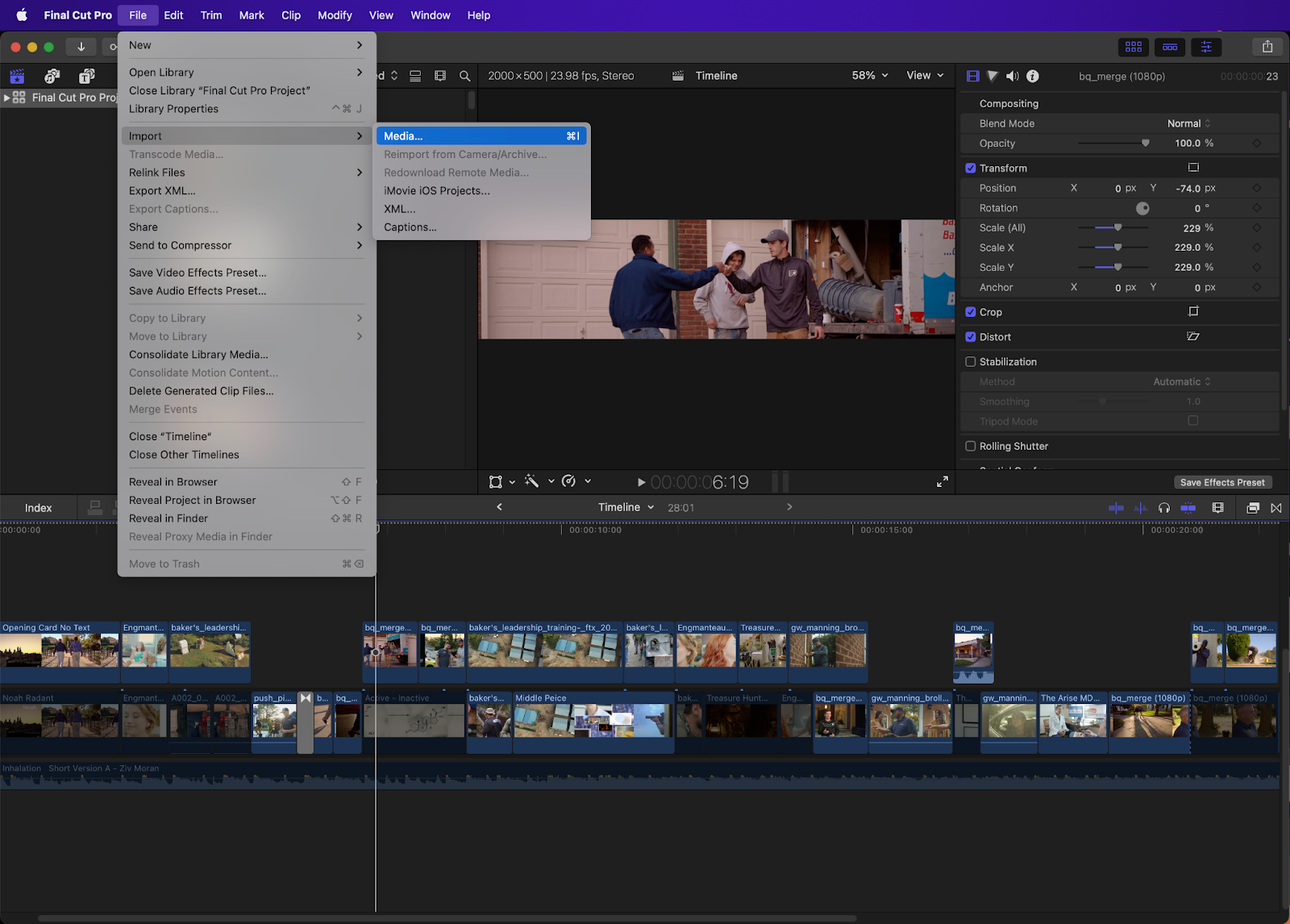Screen dimensions: 1290x924
Task: Open the Edit menu in menu bar
Action: click(173, 15)
